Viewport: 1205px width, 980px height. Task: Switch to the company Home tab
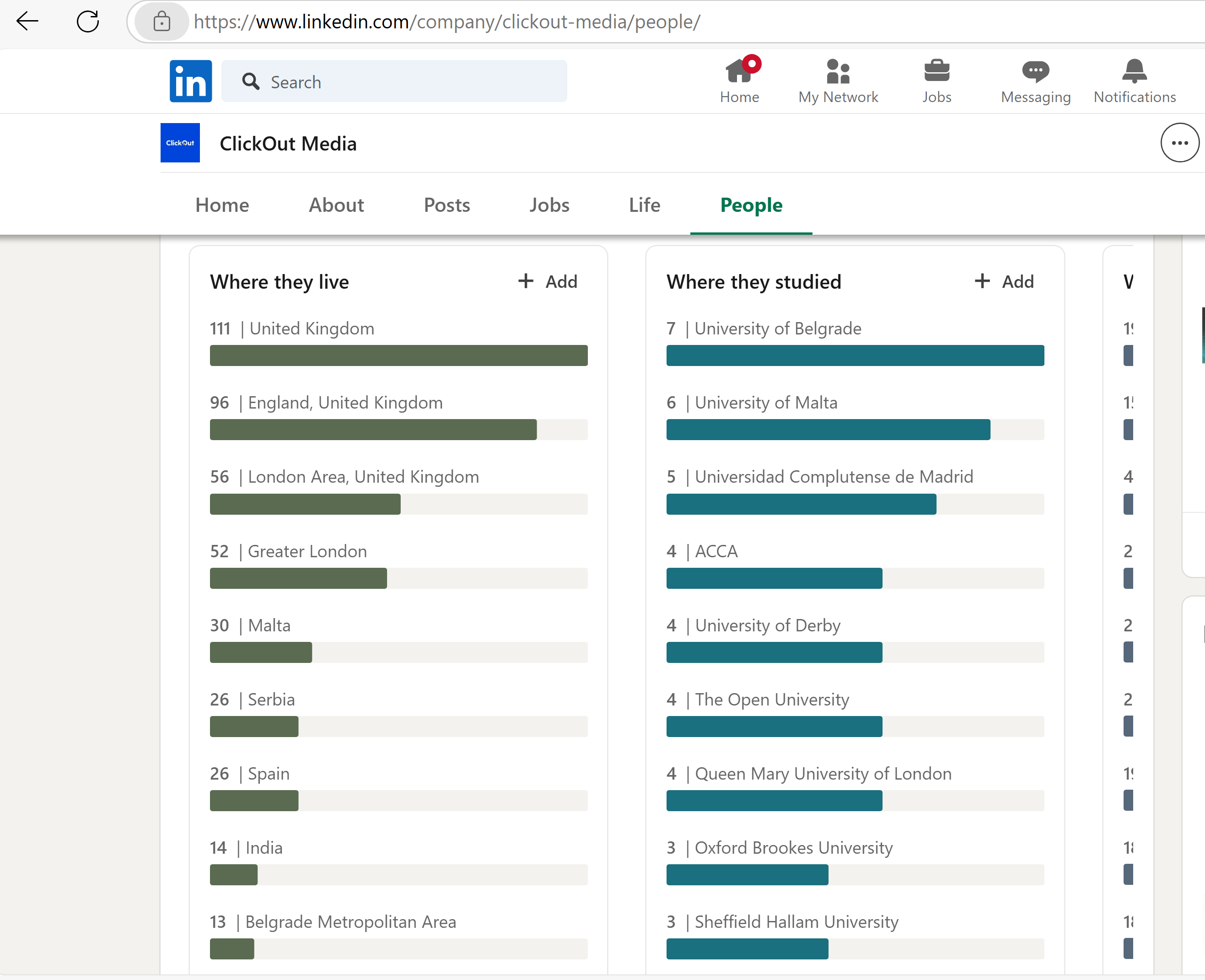pyautogui.click(x=222, y=205)
